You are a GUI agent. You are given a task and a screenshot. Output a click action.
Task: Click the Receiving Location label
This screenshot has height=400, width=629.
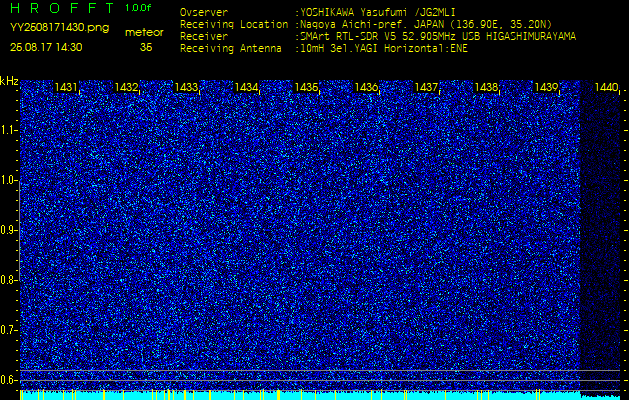[x=234, y=24]
